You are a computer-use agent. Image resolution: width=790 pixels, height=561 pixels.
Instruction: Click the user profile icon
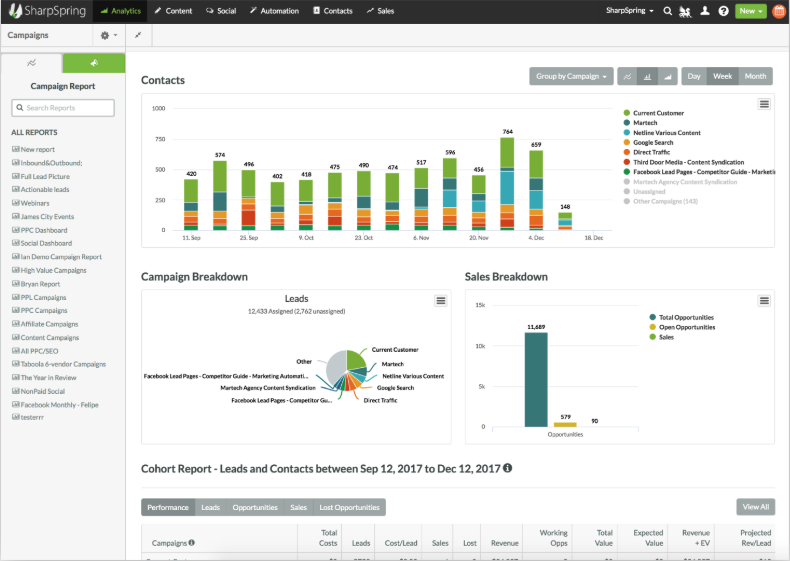click(x=705, y=11)
